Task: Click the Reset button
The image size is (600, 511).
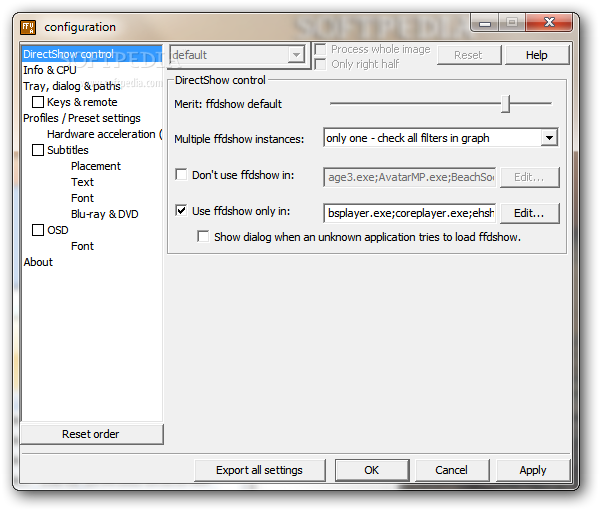Action: click(x=469, y=55)
